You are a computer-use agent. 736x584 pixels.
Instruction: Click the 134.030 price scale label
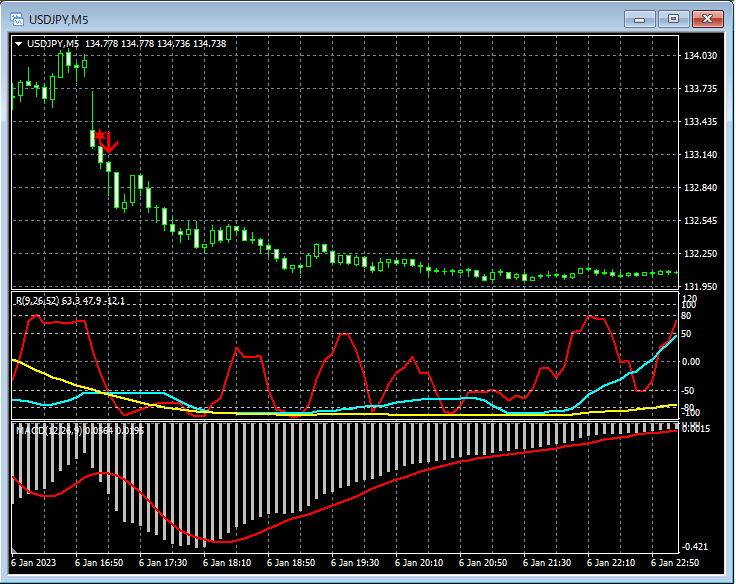point(700,56)
